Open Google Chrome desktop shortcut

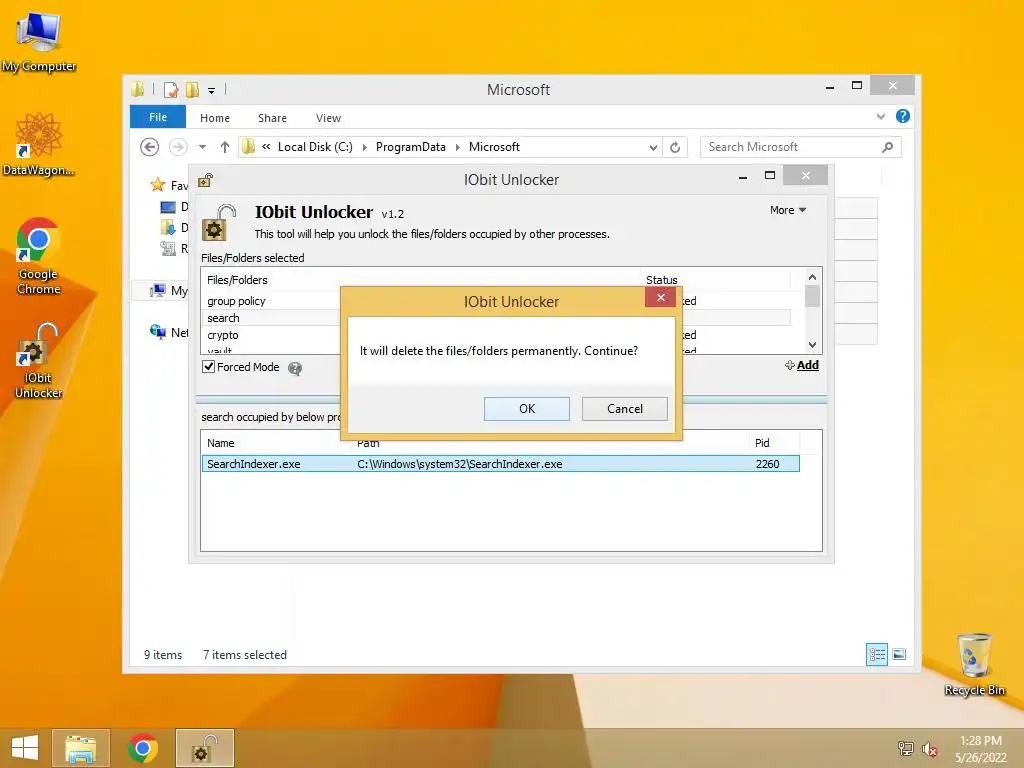tap(39, 257)
